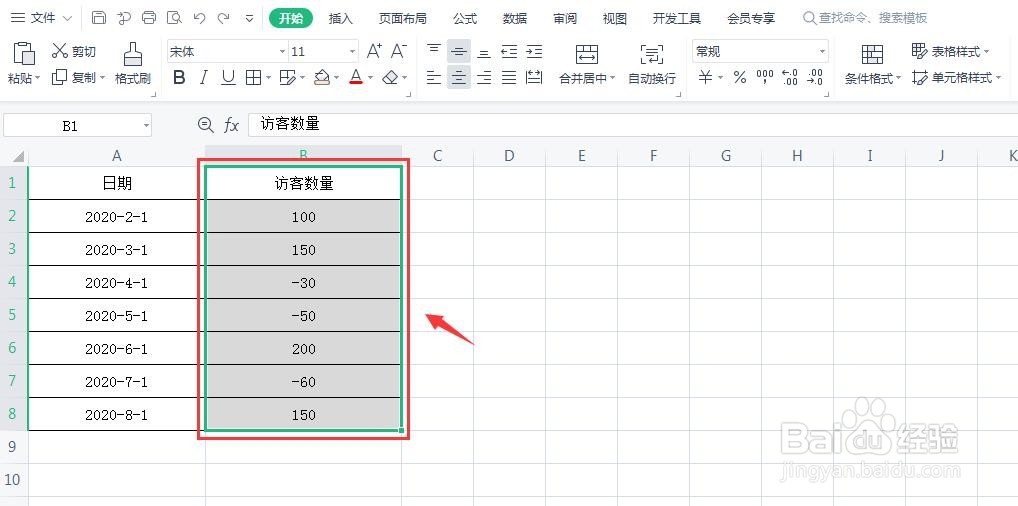
Task: Toggle Underline formatting
Action: tap(228, 78)
